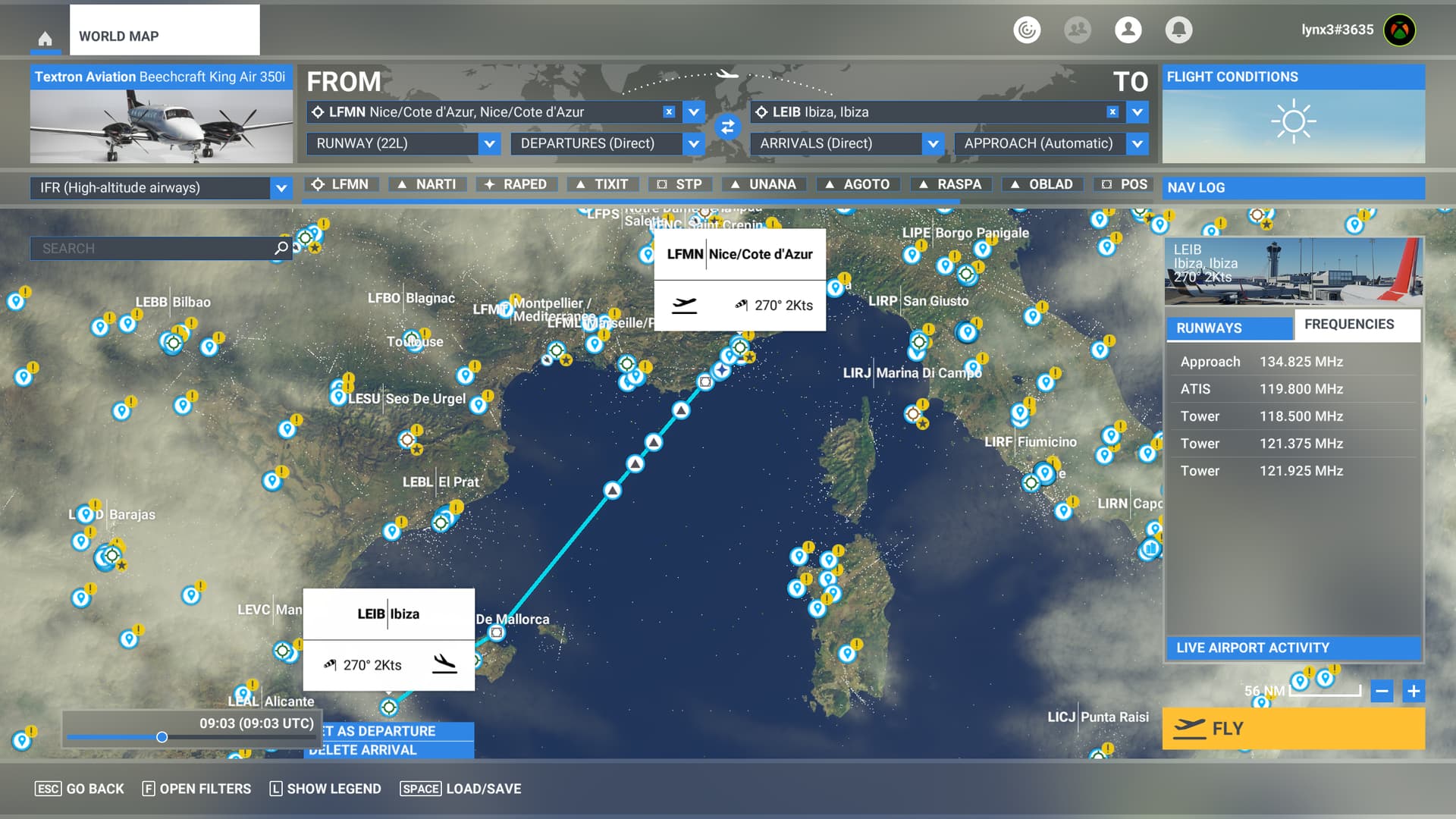
Task: Expand the APPROACH (Automatic) dropdown
Action: pos(1137,143)
